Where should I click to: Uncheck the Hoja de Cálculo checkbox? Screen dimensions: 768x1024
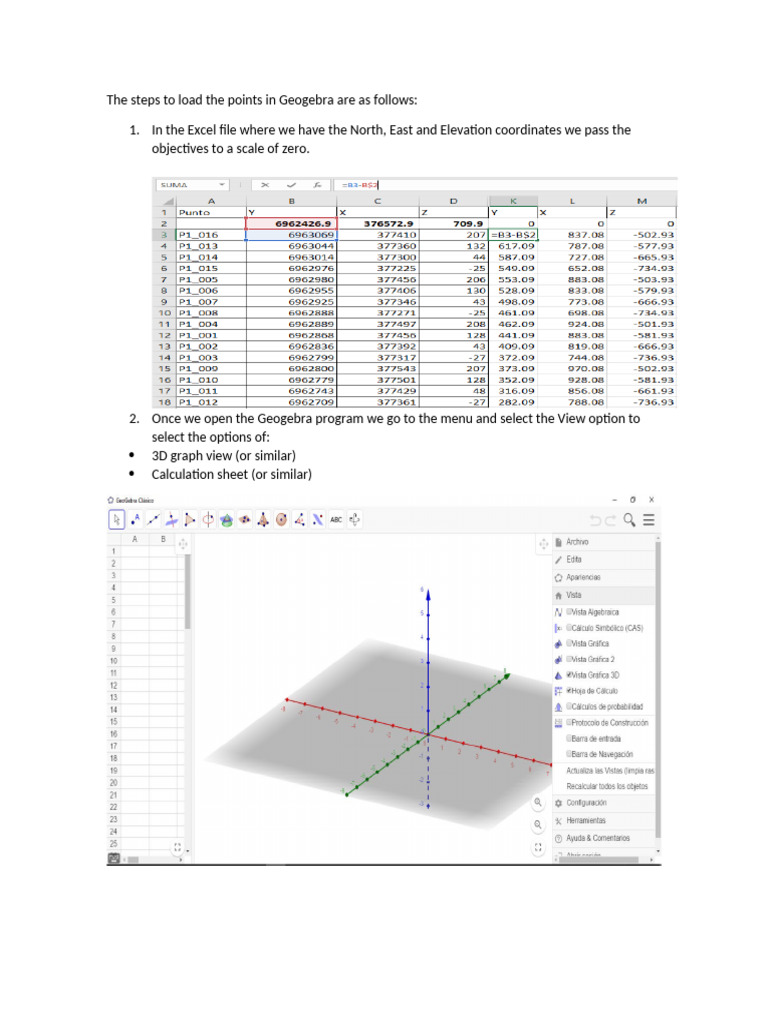click(x=569, y=690)
